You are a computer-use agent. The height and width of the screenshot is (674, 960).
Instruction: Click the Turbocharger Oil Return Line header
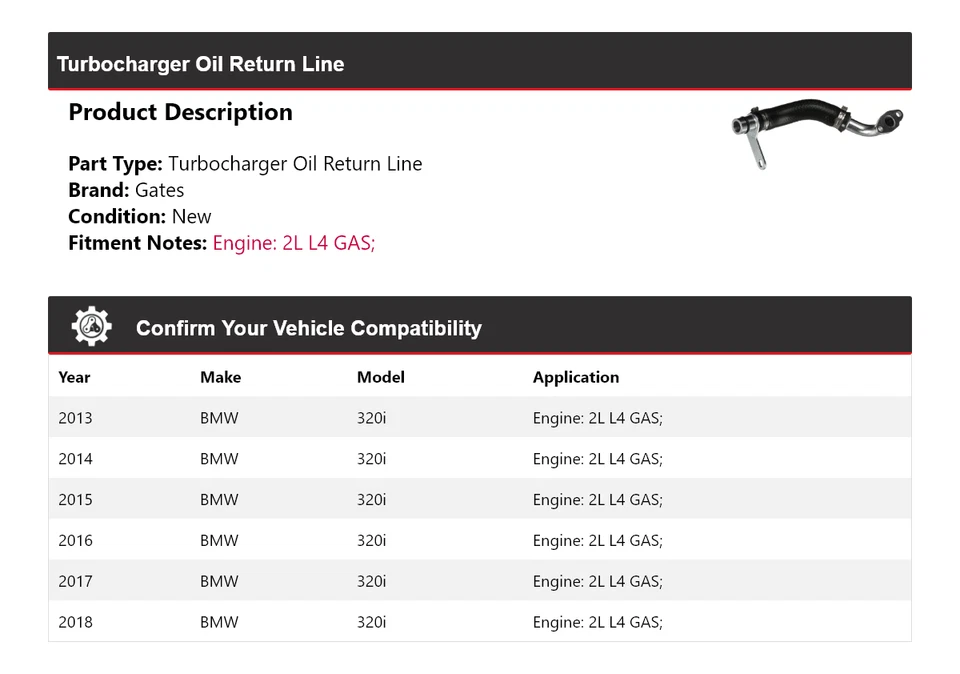200,64
